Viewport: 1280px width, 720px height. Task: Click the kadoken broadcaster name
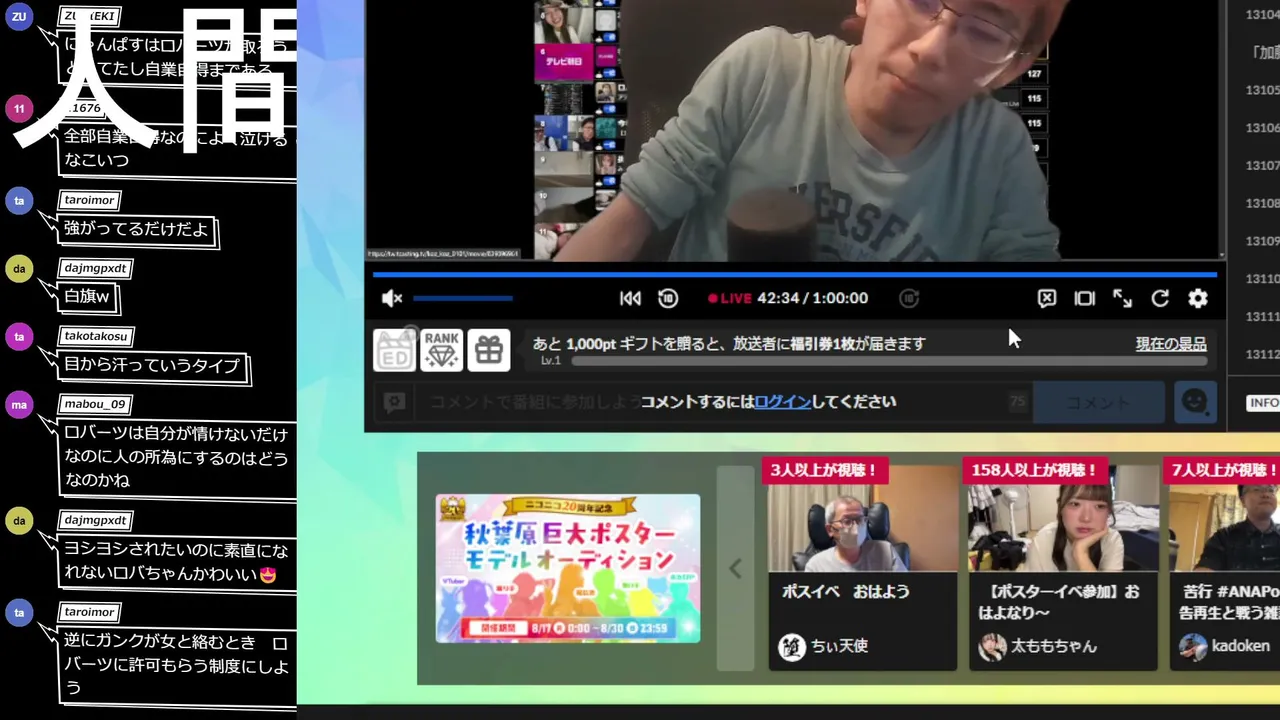pyautogui.click(x=1240, y=646)
